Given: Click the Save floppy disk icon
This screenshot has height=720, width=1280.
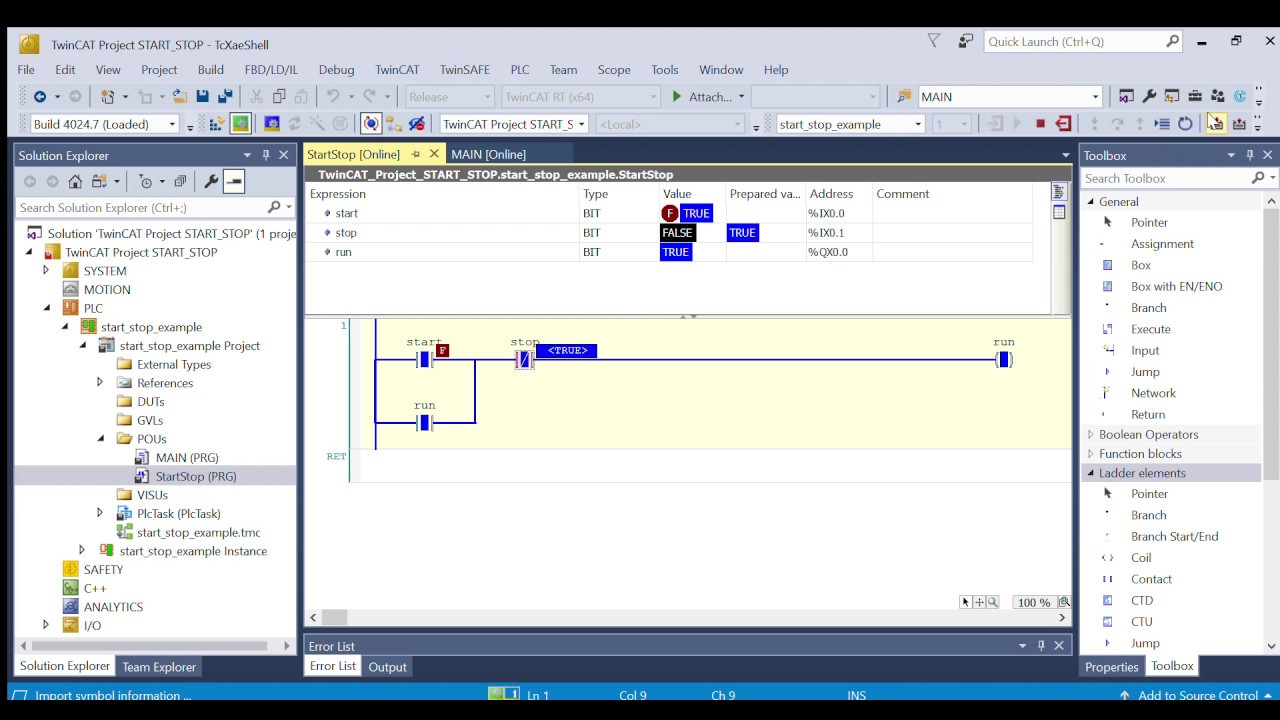Looking at the screenshot, I should (202, 97).
